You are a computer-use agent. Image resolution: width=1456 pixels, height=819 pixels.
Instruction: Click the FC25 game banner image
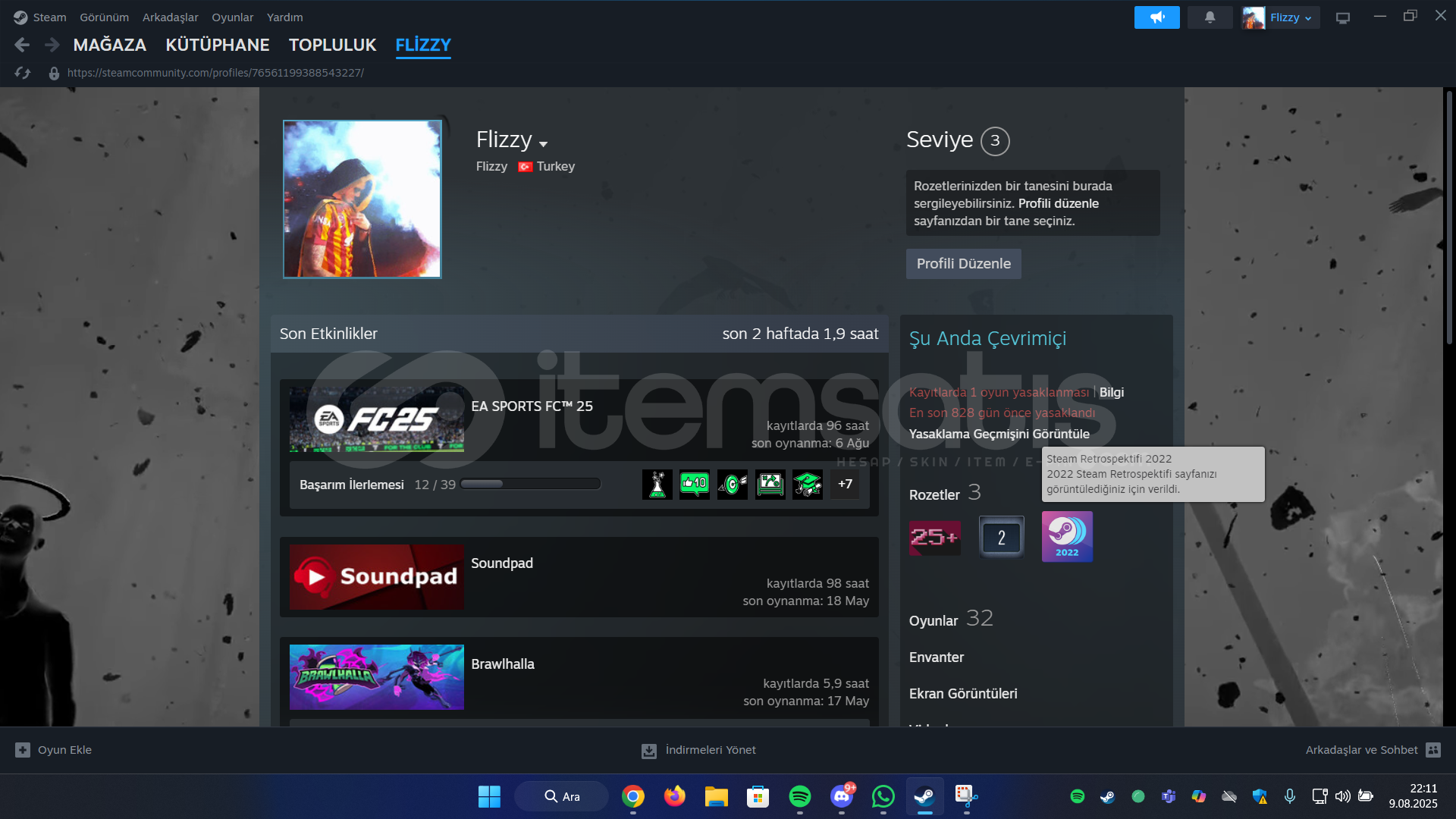pos(377,419)
